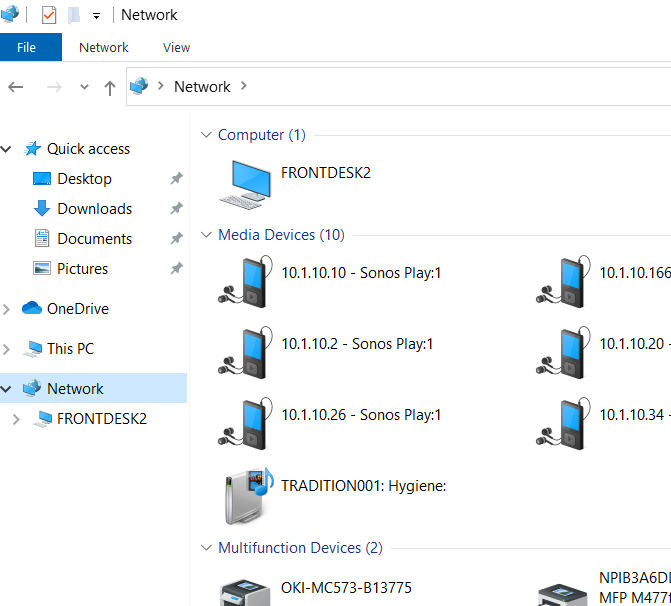The width and height of the screenshot is (671, 606).
Task: Select the TRADITION001: Hygiene media server icon
Action: [249, 496]
